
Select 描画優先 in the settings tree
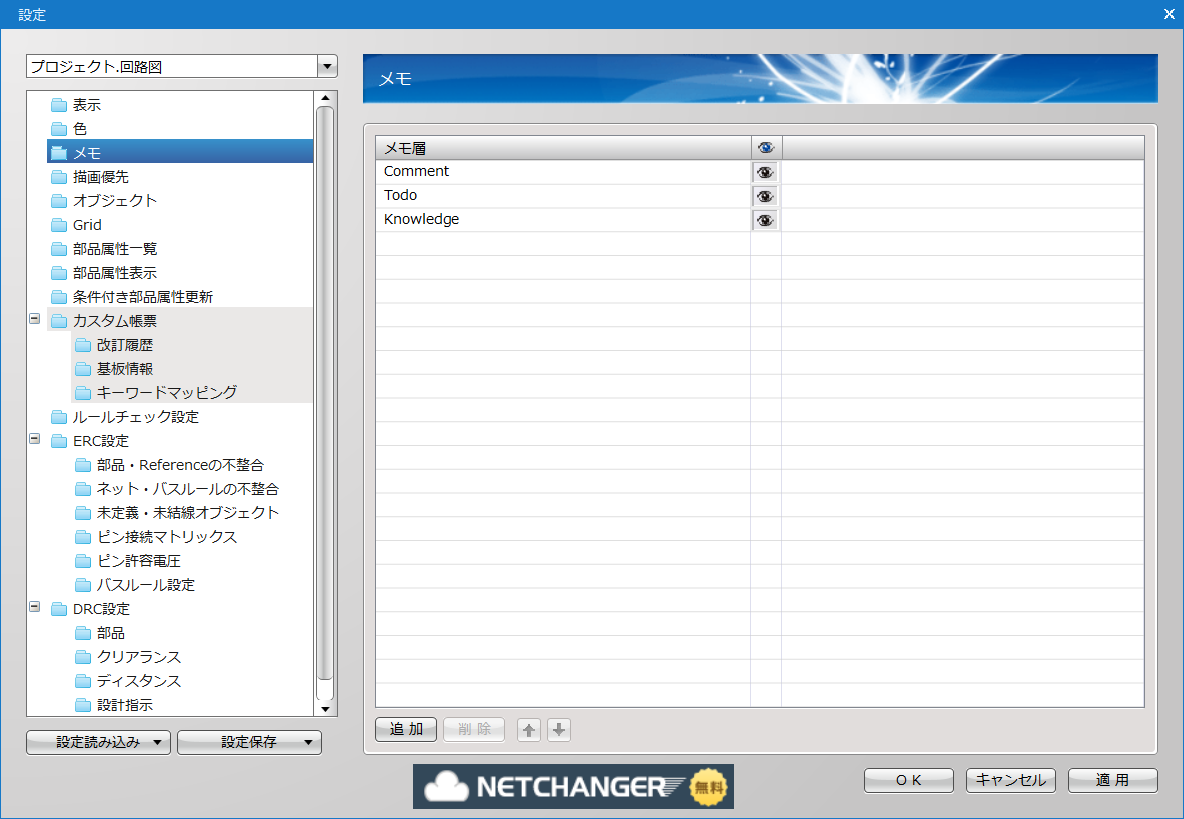[100, 177]
